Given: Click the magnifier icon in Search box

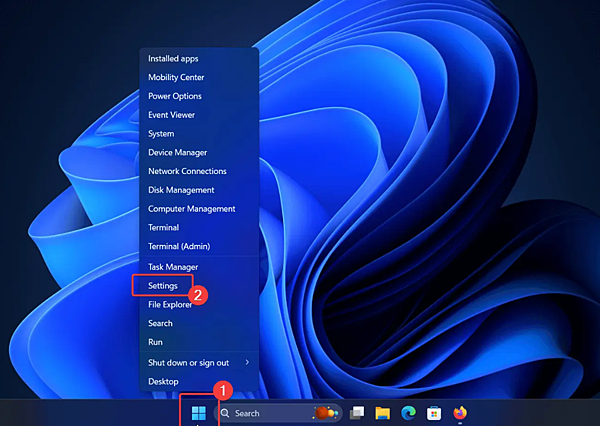Looking at the screenshot, I should [x=225, y=413].
